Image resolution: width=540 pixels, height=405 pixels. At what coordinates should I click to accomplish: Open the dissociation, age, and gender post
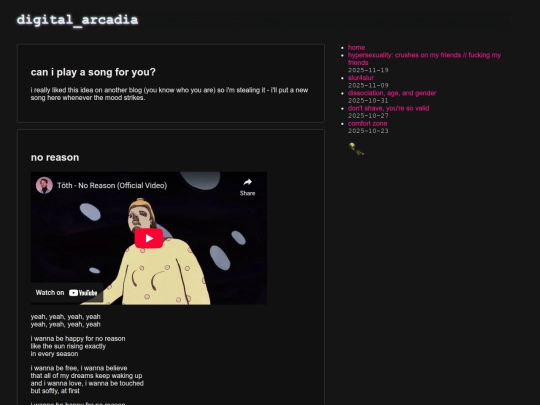tap(392, 93)
